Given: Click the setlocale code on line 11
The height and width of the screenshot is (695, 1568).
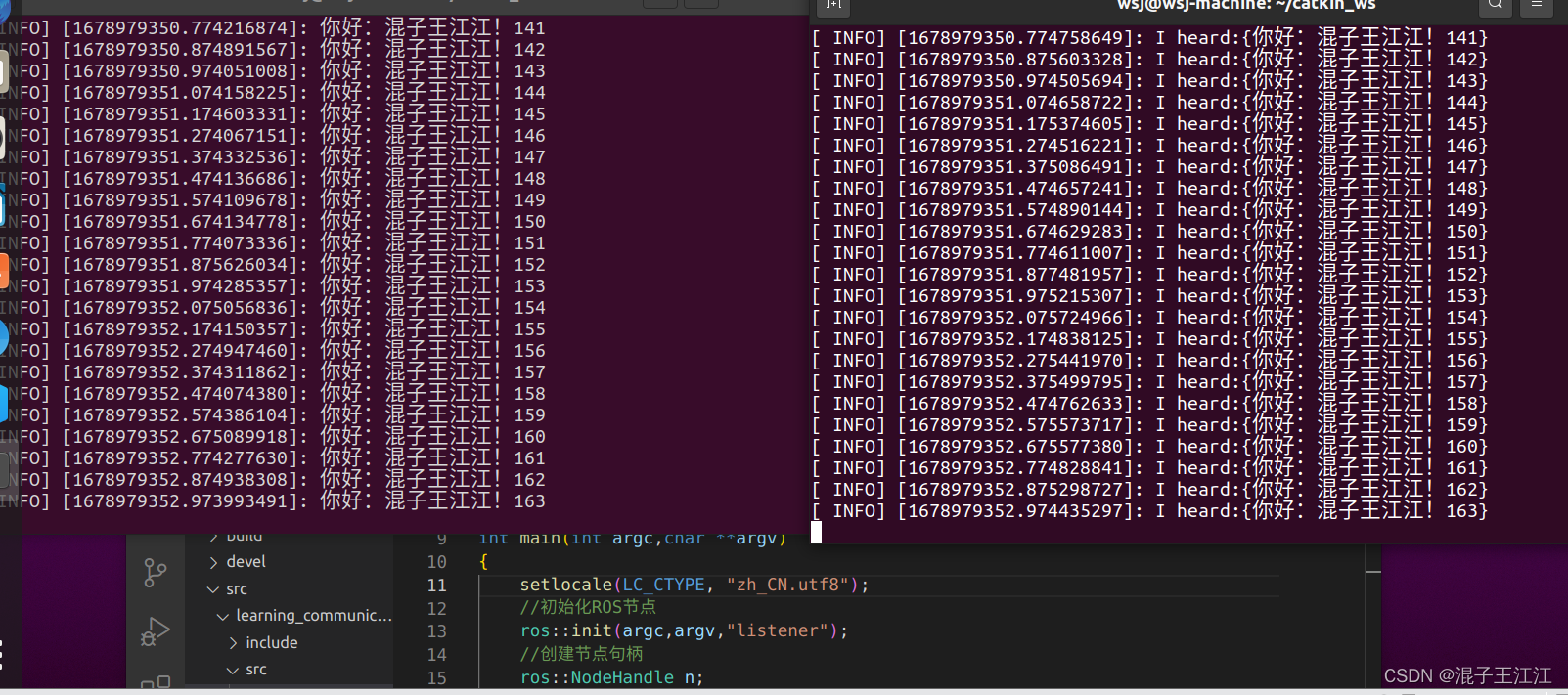Looking at the screenshot, I should pyautogui.click(x=694, y=585).
